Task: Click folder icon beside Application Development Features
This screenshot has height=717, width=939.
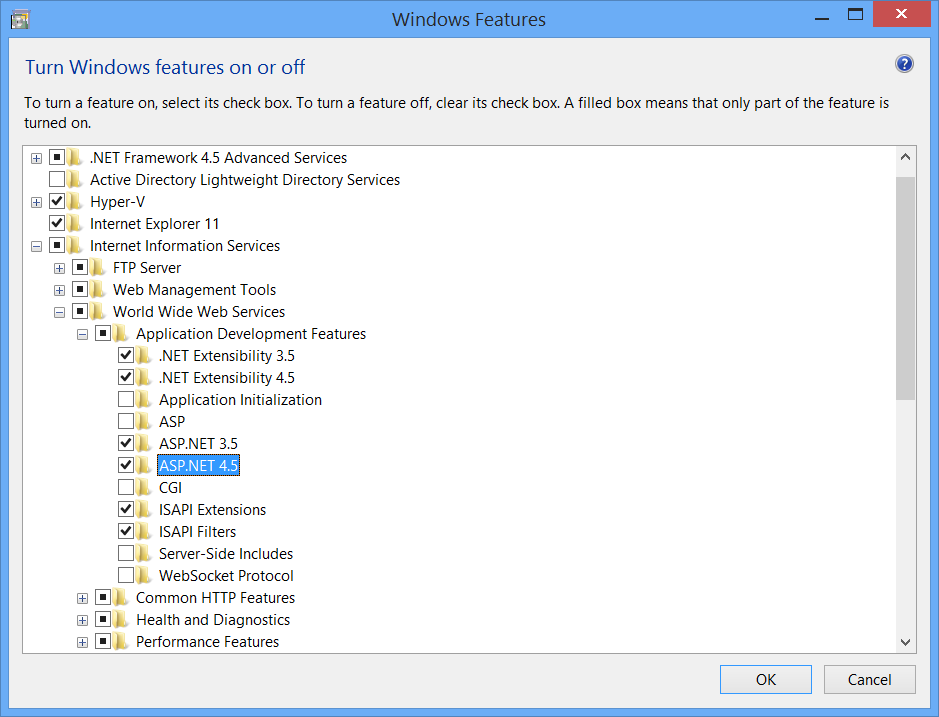Action: tap(121, 334)
